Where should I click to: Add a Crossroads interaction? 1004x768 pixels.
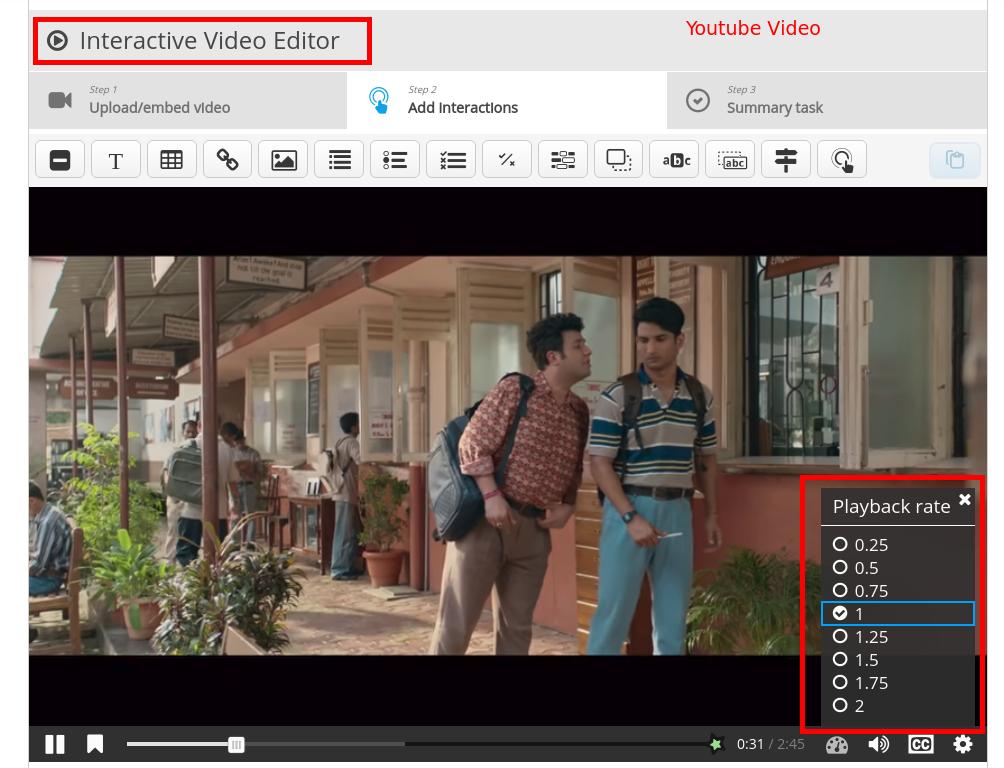pyautogui.click(x=786, y=159)
